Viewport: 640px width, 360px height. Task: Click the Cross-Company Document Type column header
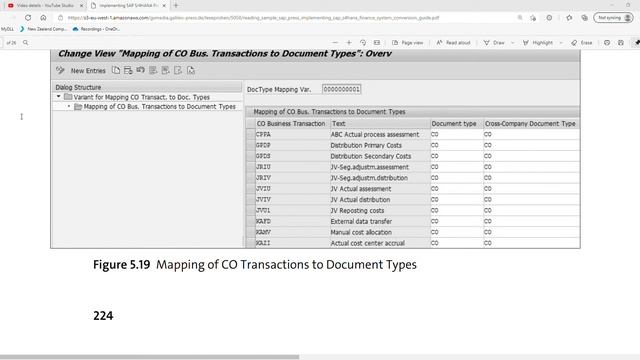click(530, 123)
